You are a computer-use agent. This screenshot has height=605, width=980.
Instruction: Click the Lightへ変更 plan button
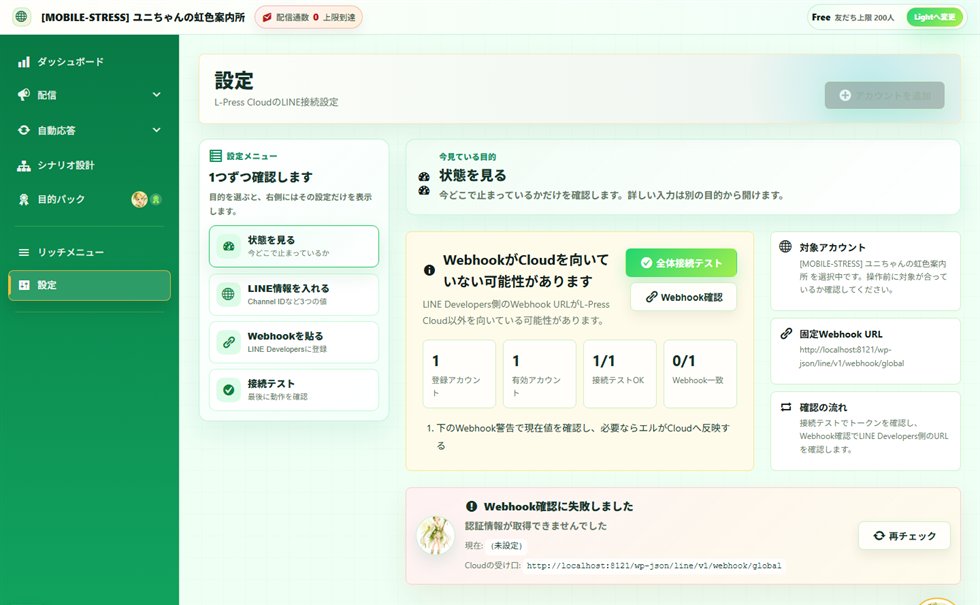934,18
